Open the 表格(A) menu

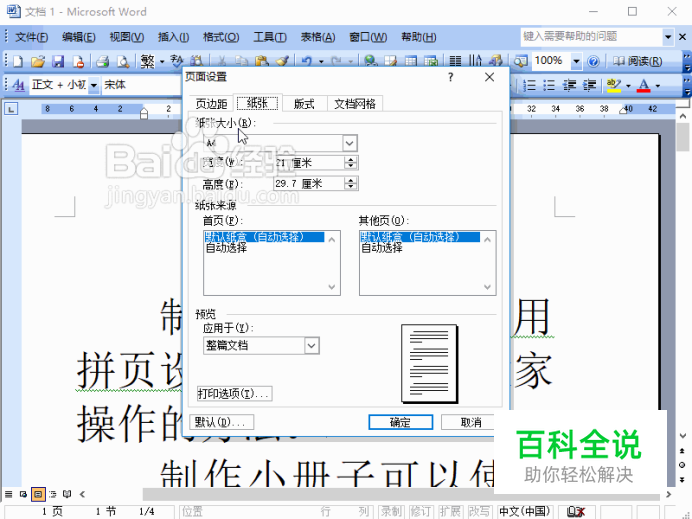coord(317,37)
